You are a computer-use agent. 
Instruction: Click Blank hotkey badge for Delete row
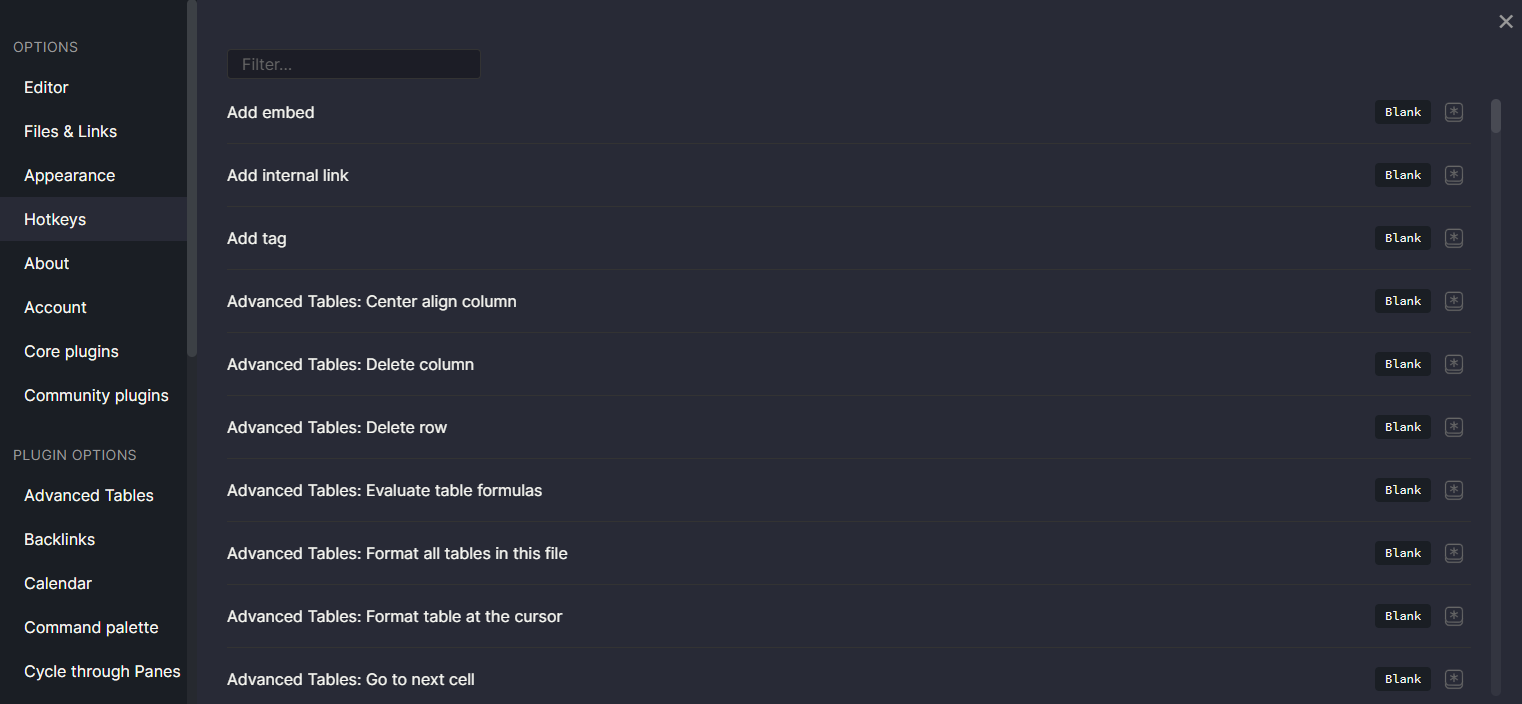pos(1402,427)
